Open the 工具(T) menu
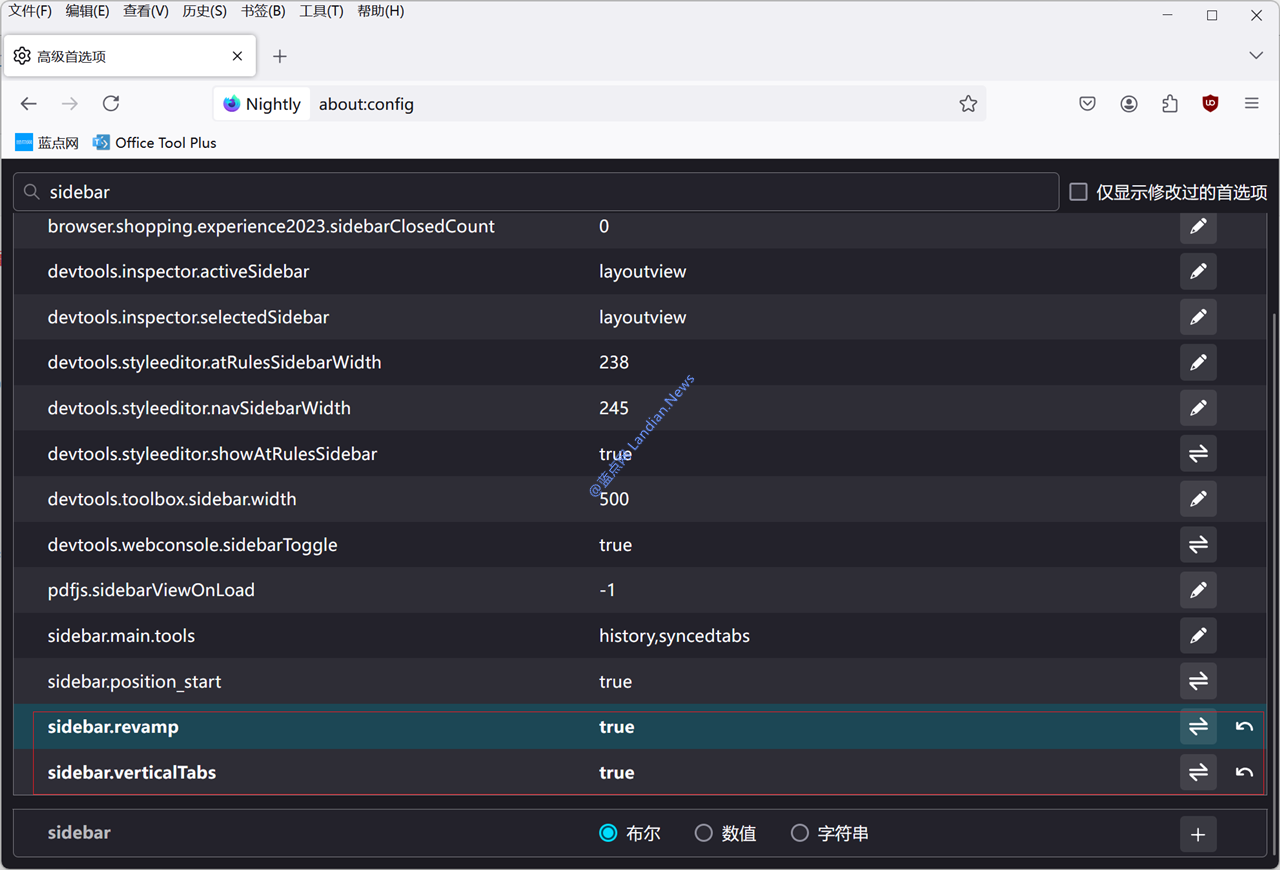This screenshot has height=870, width=1280. pyautogui.click(x=321, y=11)
